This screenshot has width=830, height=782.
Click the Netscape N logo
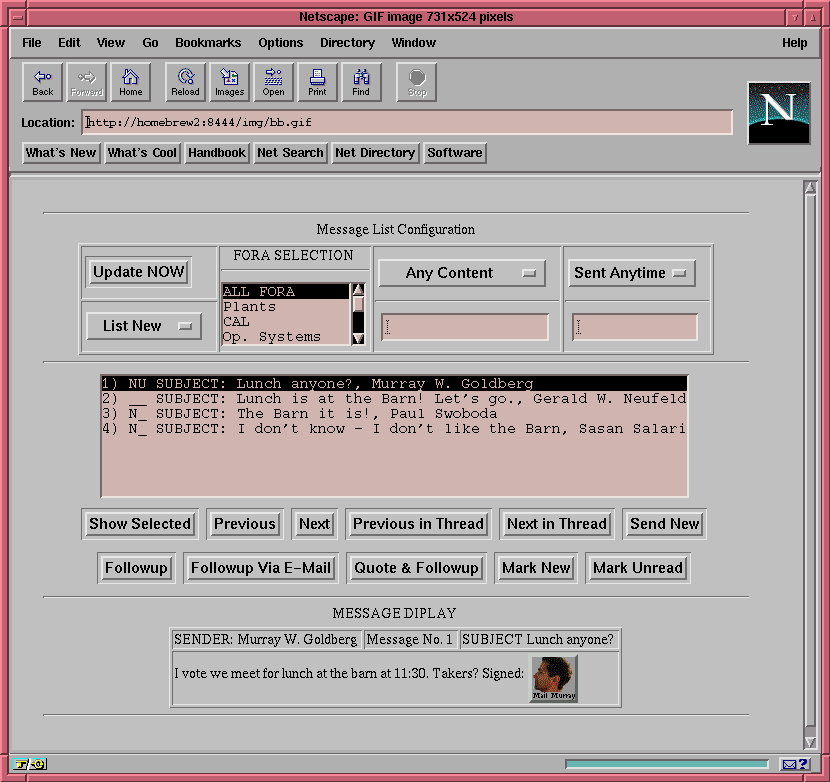coord(779,113)
